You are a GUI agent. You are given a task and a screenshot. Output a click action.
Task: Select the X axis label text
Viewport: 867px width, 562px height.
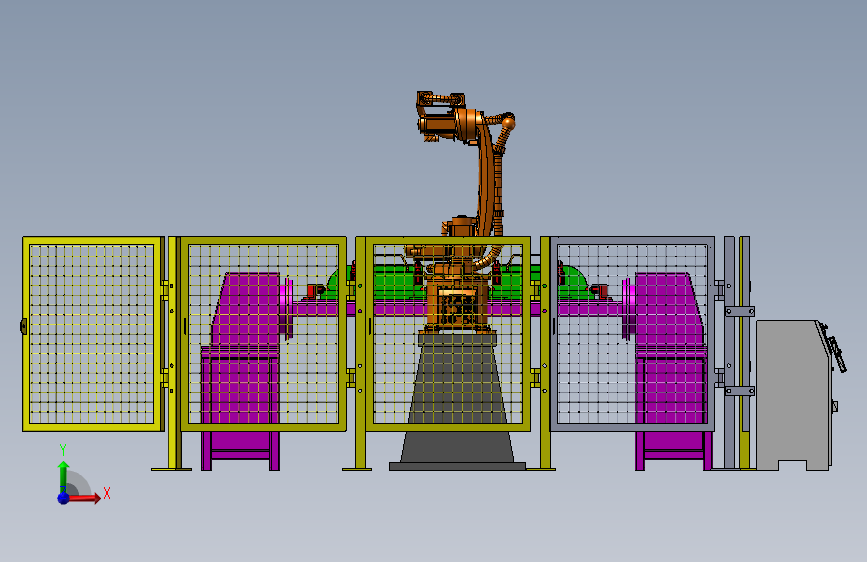point(107,493)
